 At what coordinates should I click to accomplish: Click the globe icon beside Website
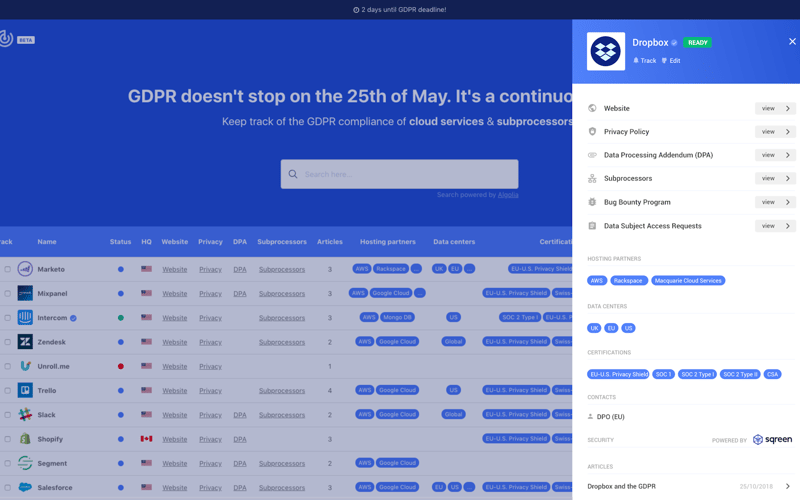592,108
